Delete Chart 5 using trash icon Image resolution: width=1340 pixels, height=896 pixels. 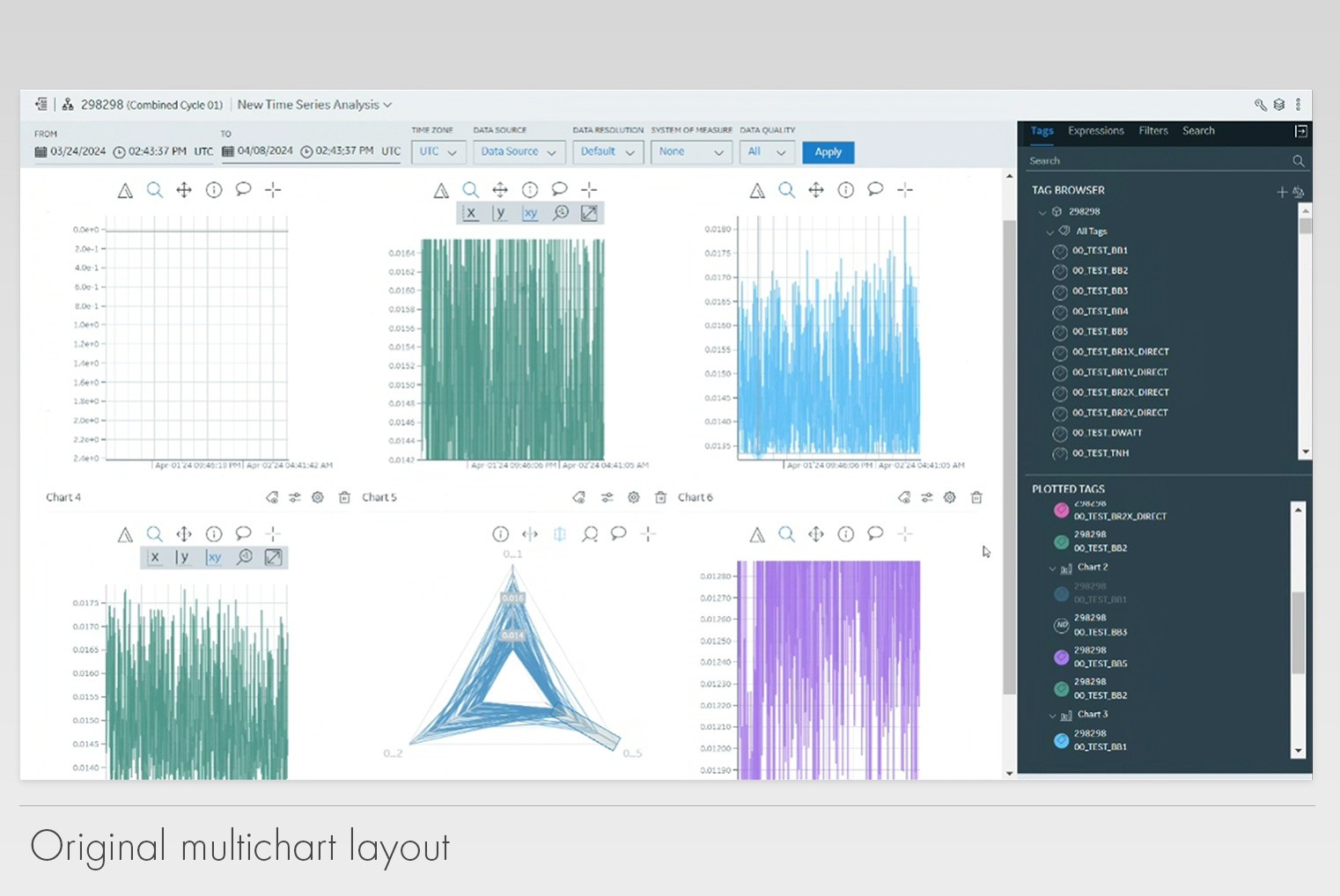click(x=660, y=497)
